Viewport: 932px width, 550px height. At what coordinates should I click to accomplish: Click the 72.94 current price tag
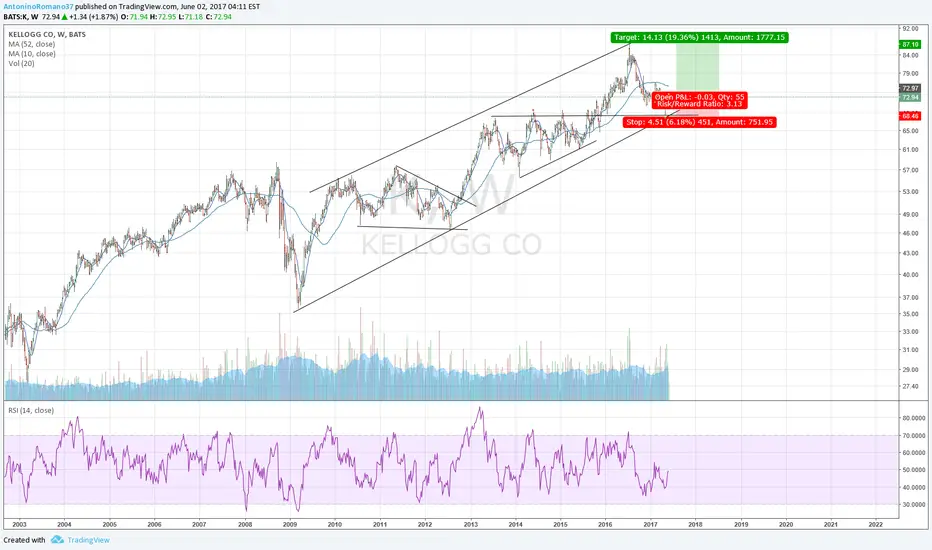[x=910, y=97]
